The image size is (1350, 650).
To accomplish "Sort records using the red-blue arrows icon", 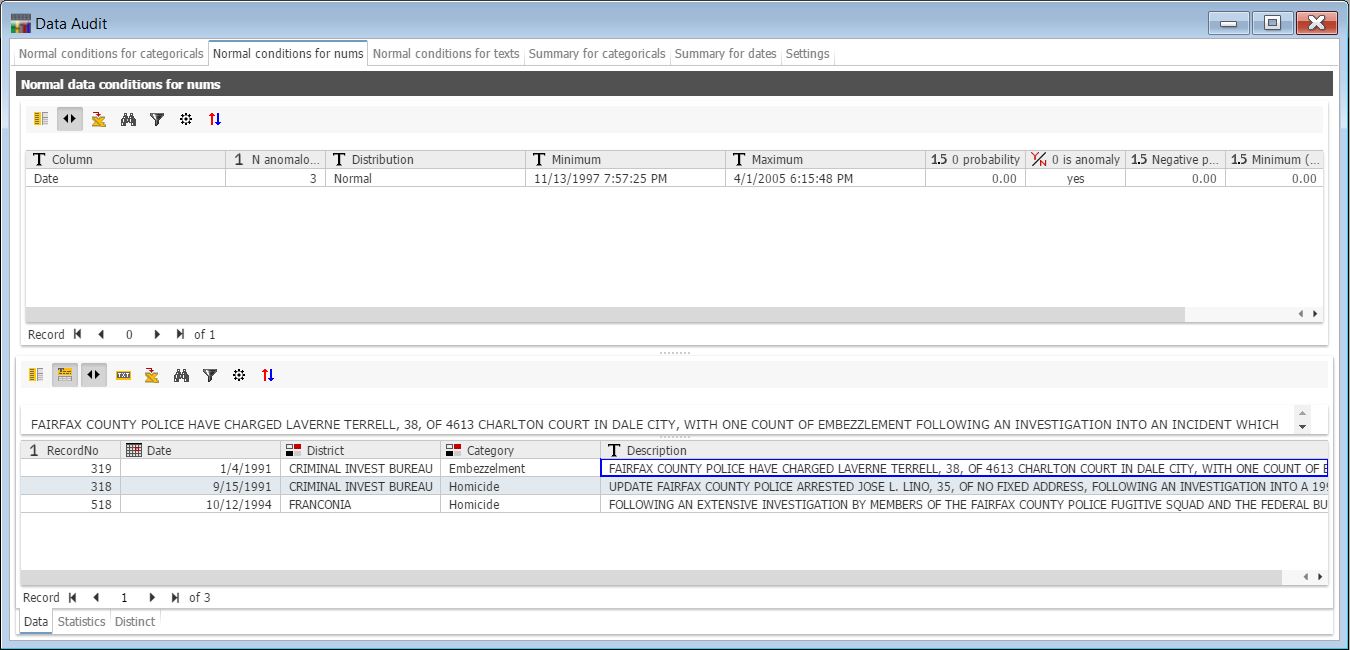I will tap(214, 119).
